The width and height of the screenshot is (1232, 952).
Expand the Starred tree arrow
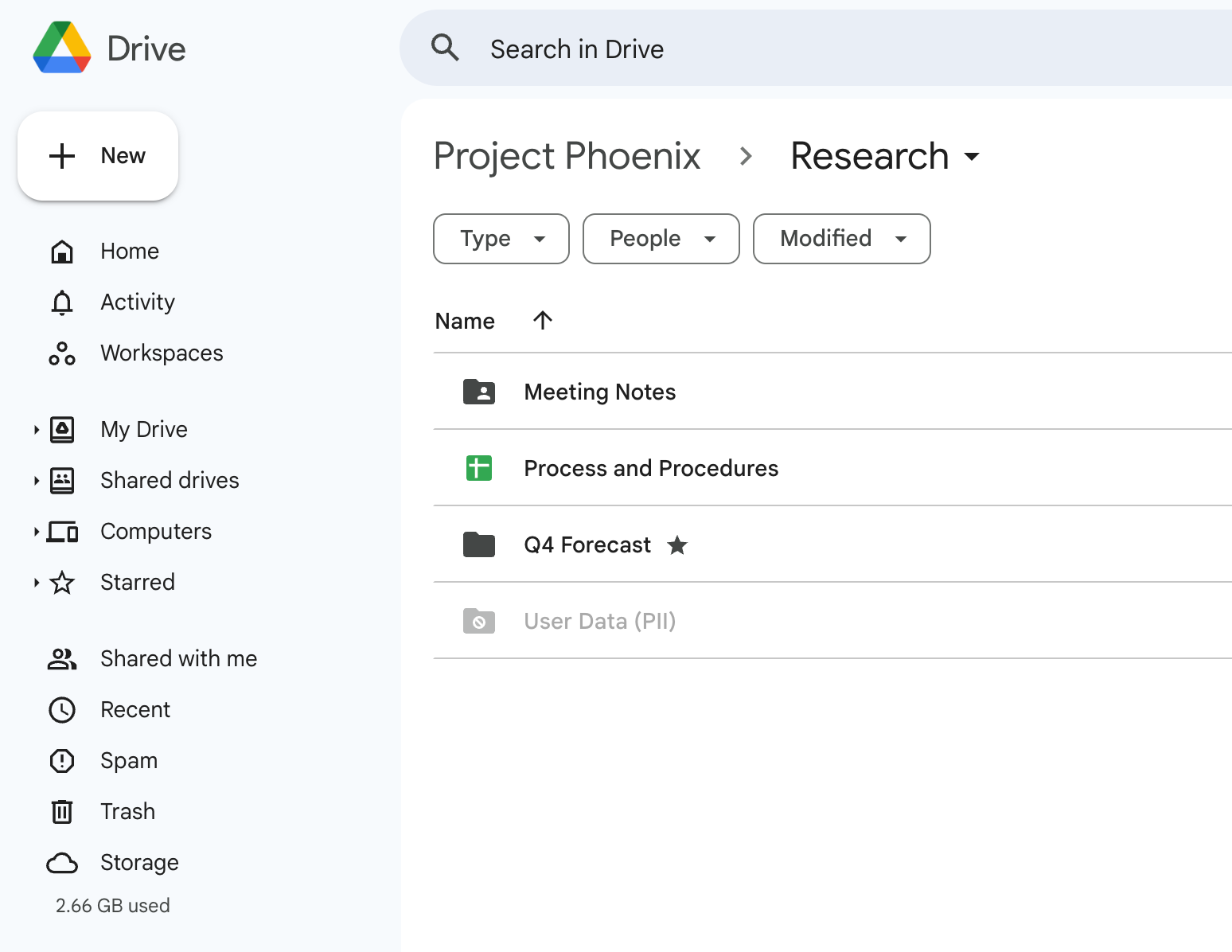(x=37, y=583)
